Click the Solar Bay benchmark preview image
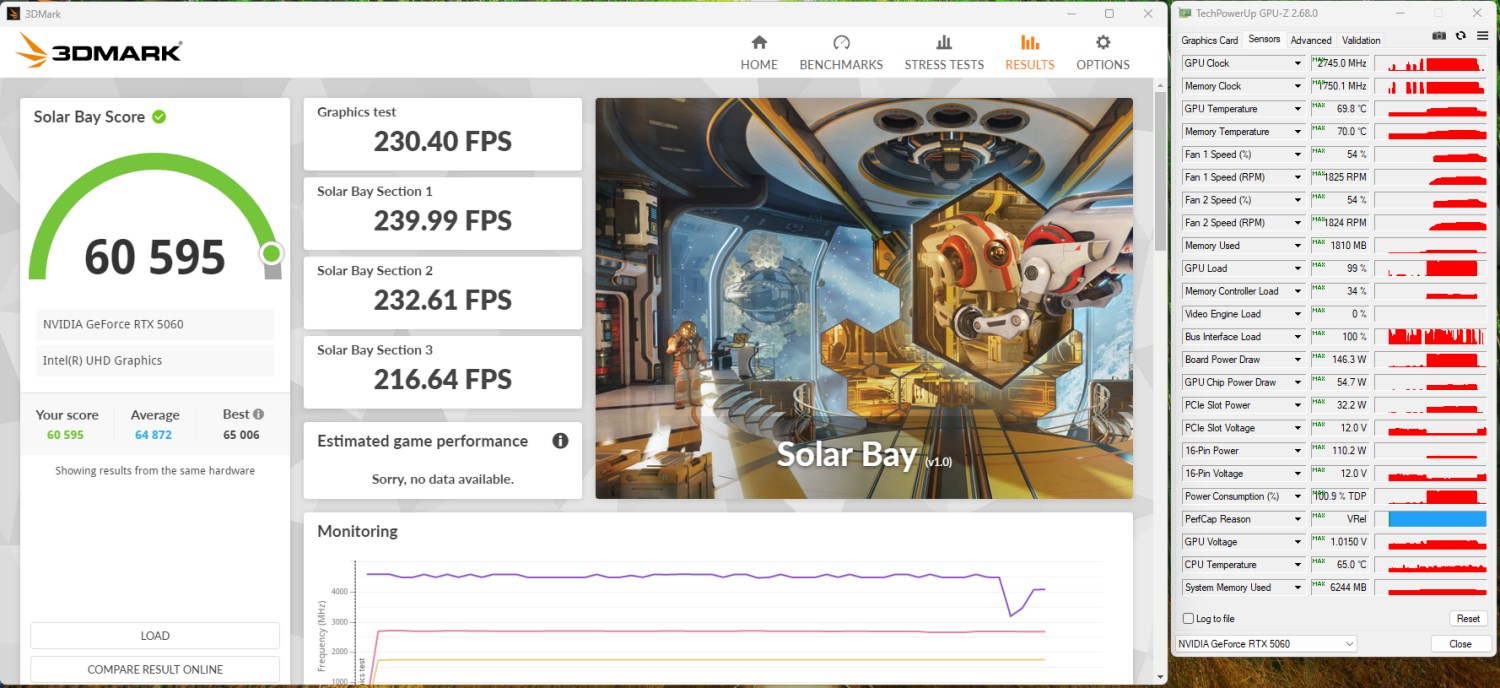The image size is (1500, 688). click(864, 298)
